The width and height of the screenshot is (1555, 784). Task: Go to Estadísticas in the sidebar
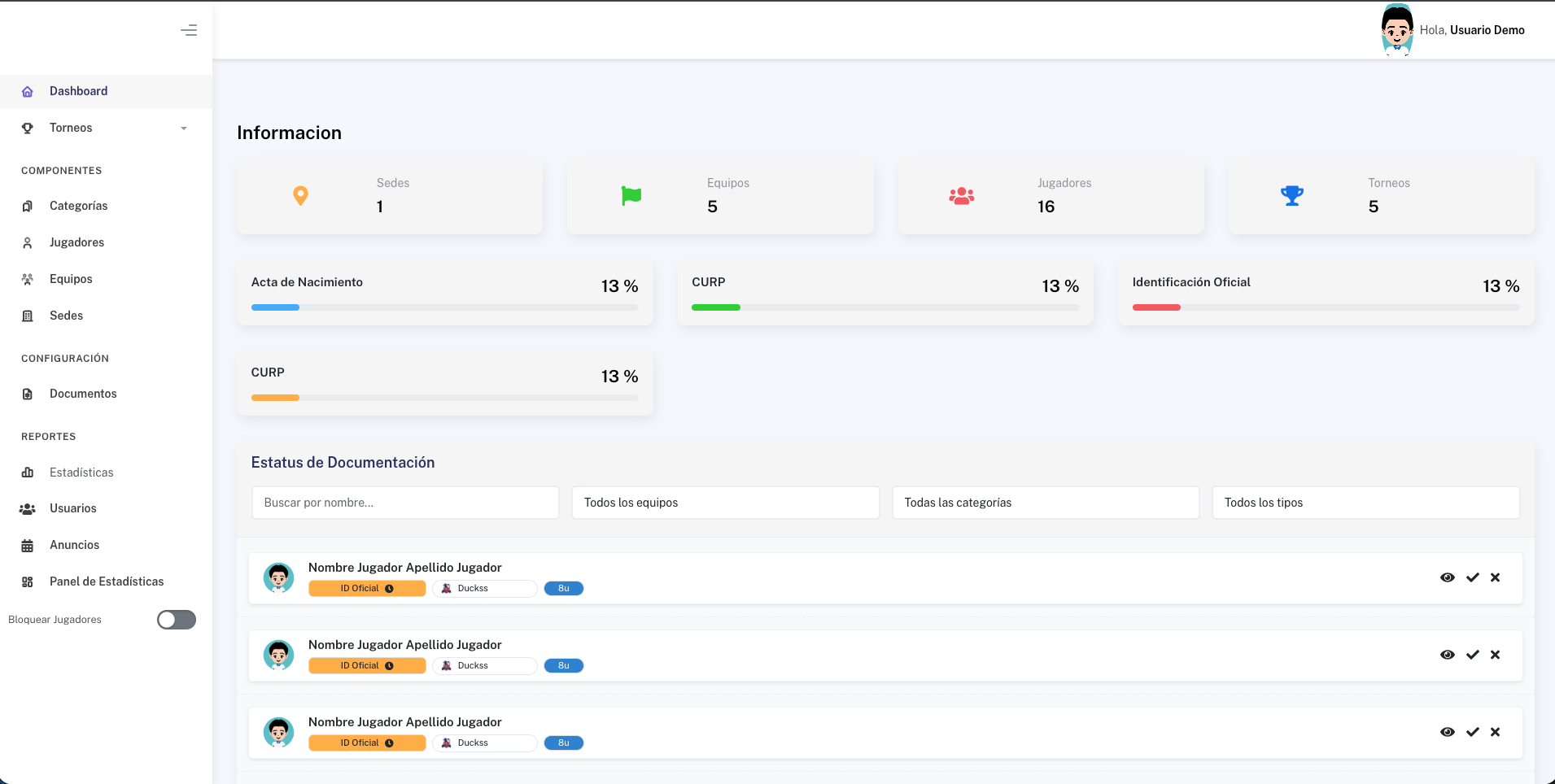[81, 473]
